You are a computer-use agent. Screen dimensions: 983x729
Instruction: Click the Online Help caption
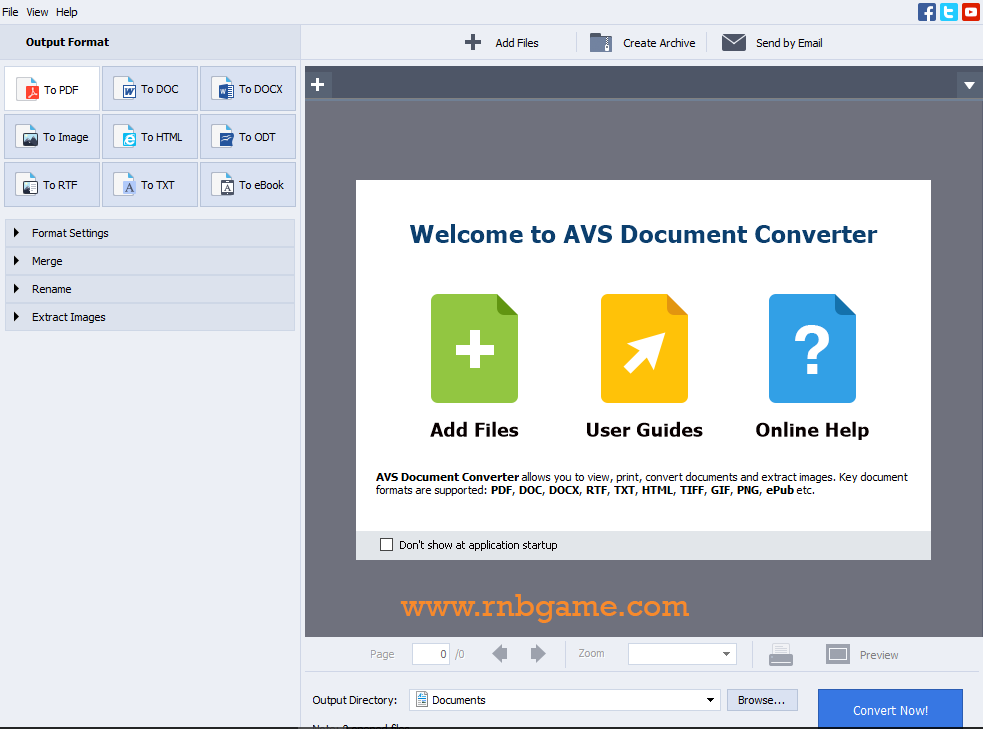[812, 430]
